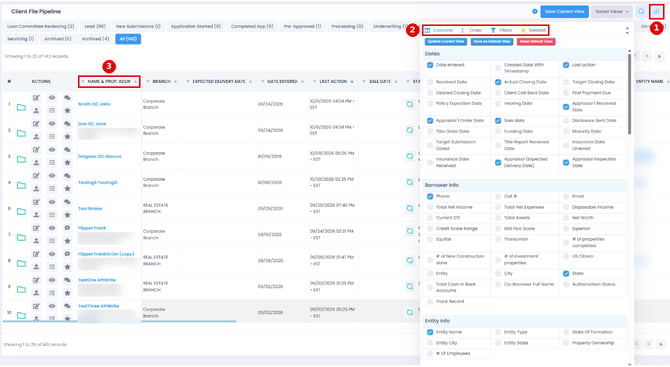Image resolution: width=670 pixels, height=367 pixels.
Task: View Test Broker file via eye icon
Action: (52, 202)
